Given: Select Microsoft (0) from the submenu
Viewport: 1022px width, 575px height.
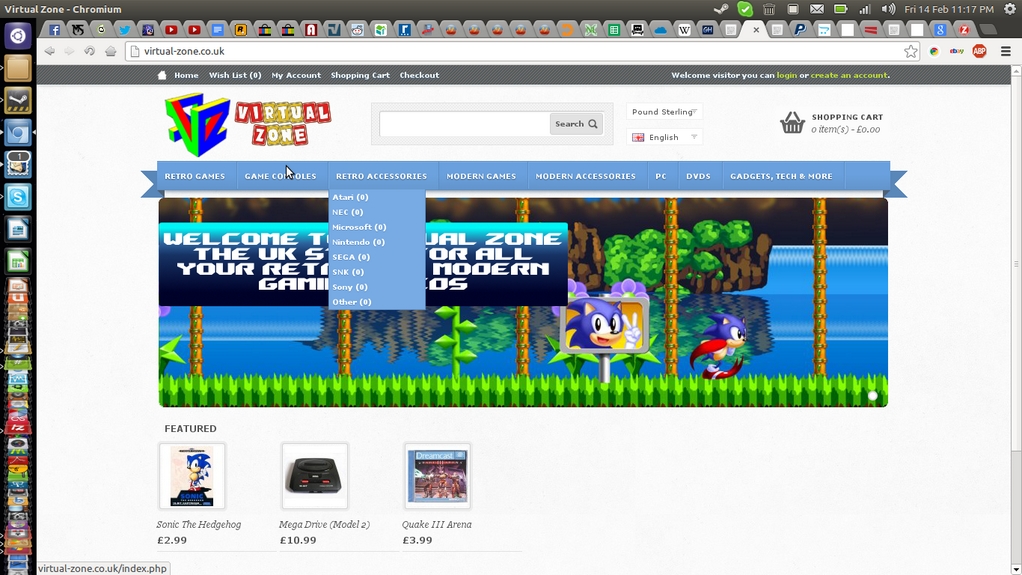Looking at the screenshot, I should coord(359,227).
